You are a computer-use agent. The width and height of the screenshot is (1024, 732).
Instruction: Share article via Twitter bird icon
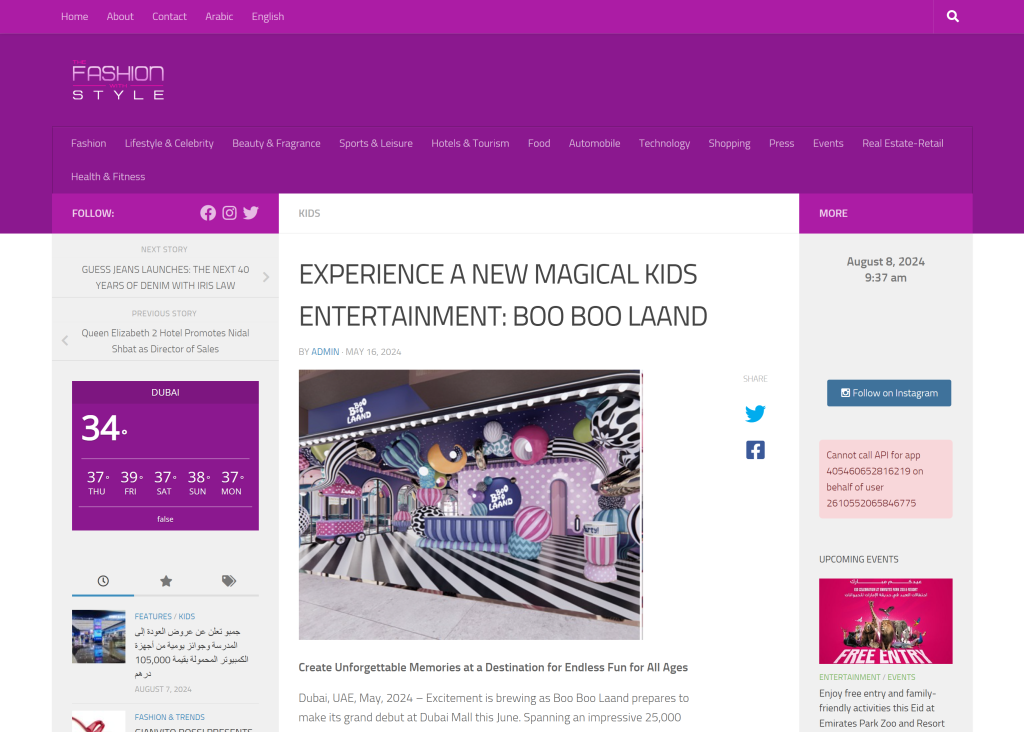(x=755, y=413)
